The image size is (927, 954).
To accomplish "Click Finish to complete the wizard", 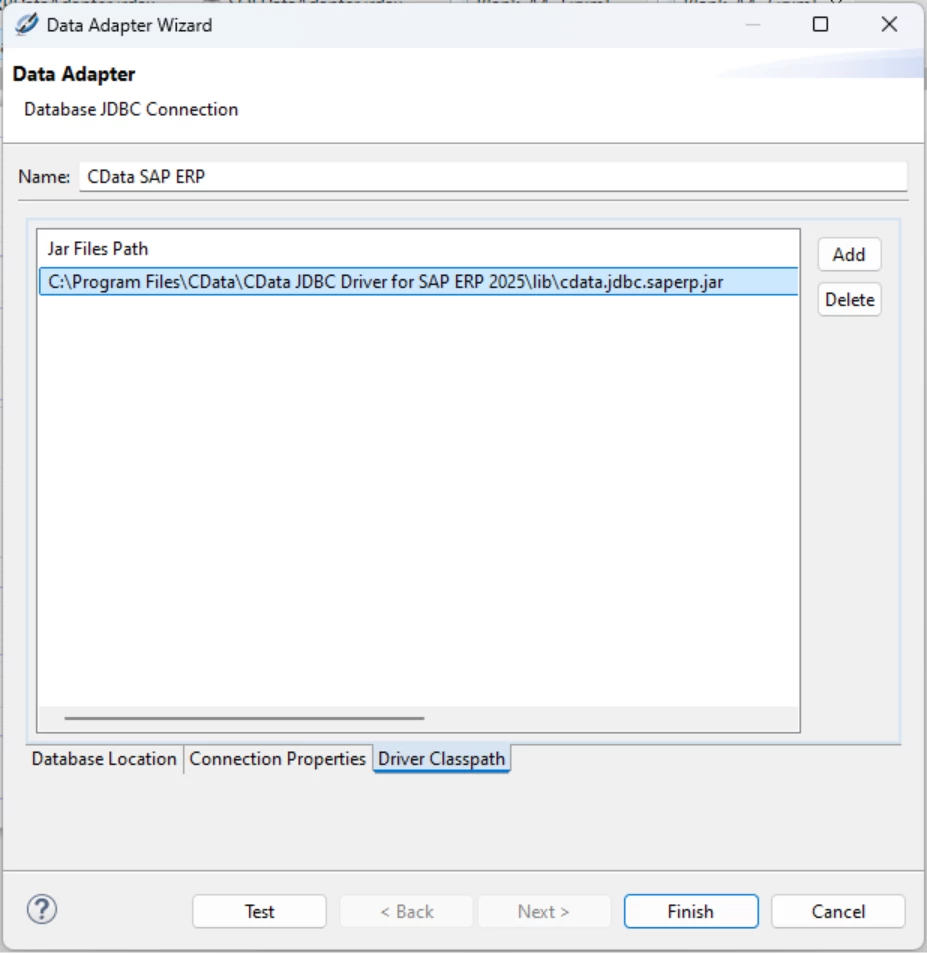I will click(x=691, y=911).
